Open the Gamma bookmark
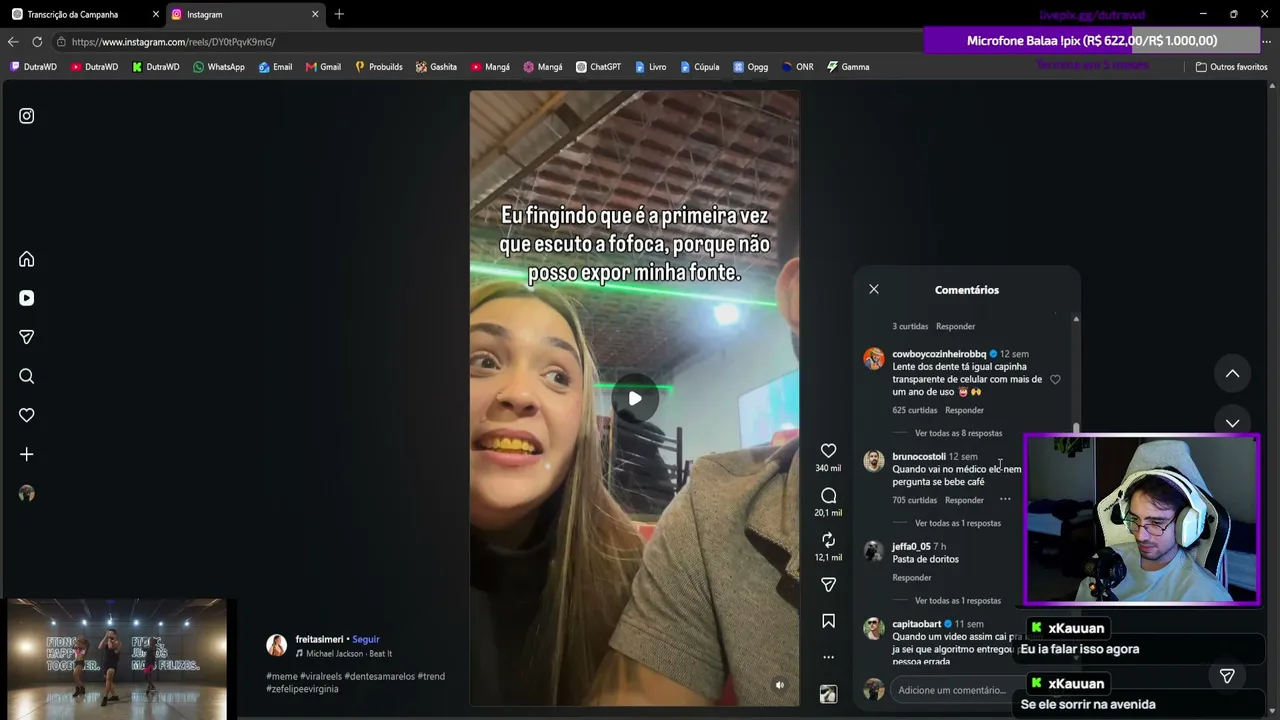The image size is (1280, 720). [847, 67]
